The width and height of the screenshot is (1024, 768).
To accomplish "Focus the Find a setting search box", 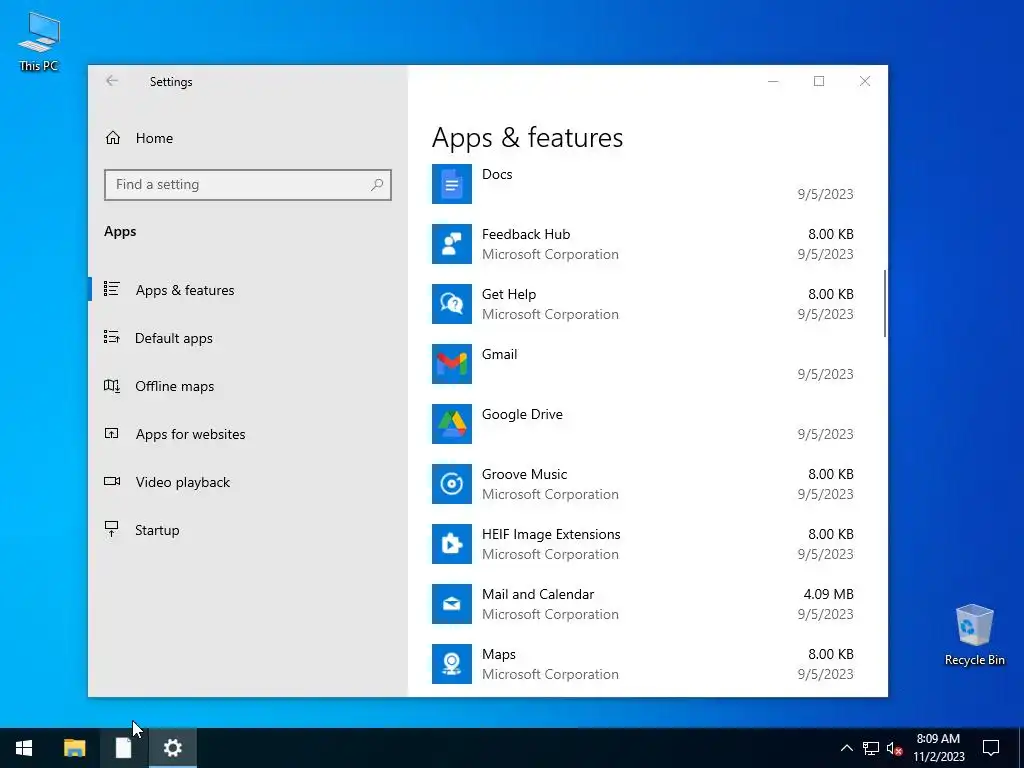I will (x=248, y=185).
